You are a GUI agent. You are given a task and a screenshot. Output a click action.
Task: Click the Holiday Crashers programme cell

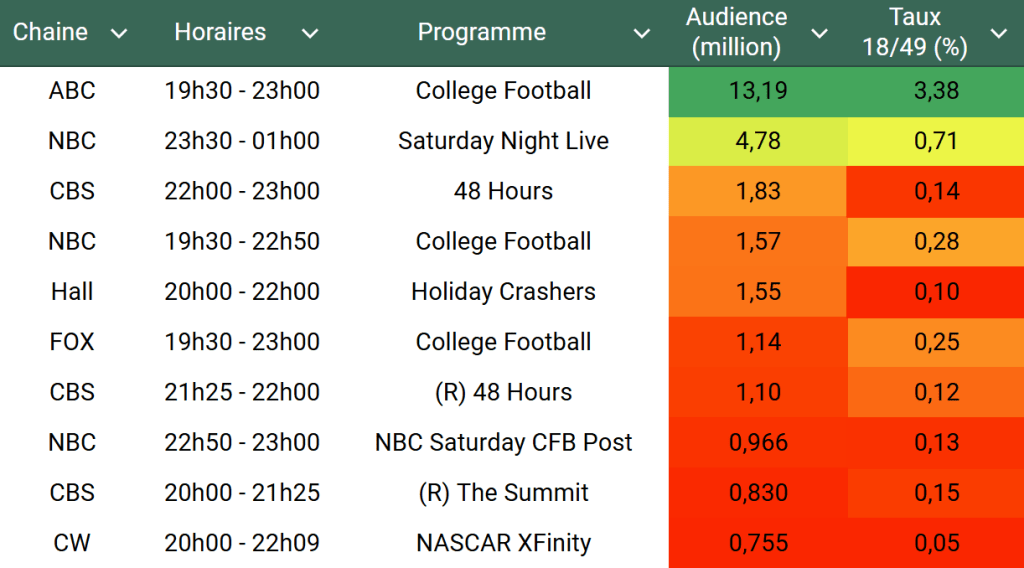503,292
